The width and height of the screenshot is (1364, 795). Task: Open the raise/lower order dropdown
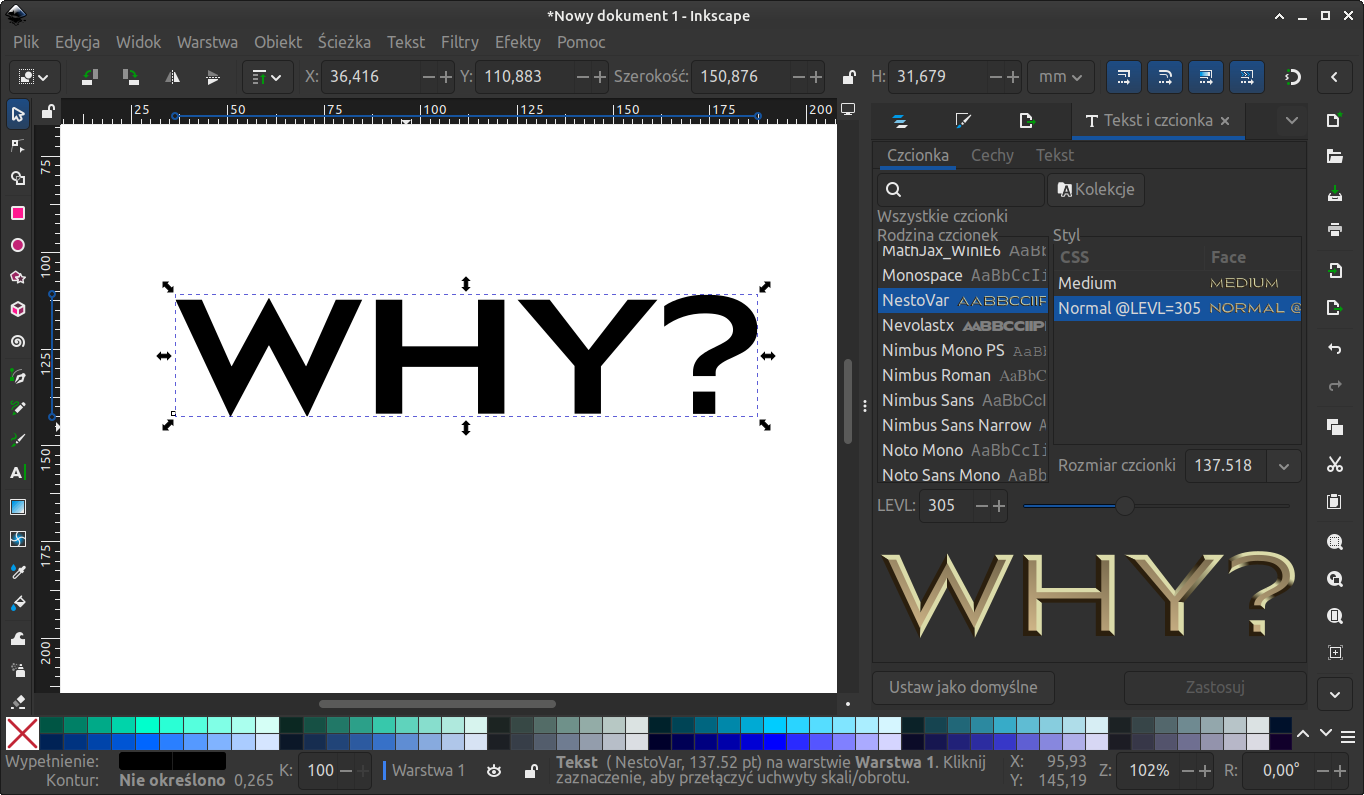[x=267, y=76]
